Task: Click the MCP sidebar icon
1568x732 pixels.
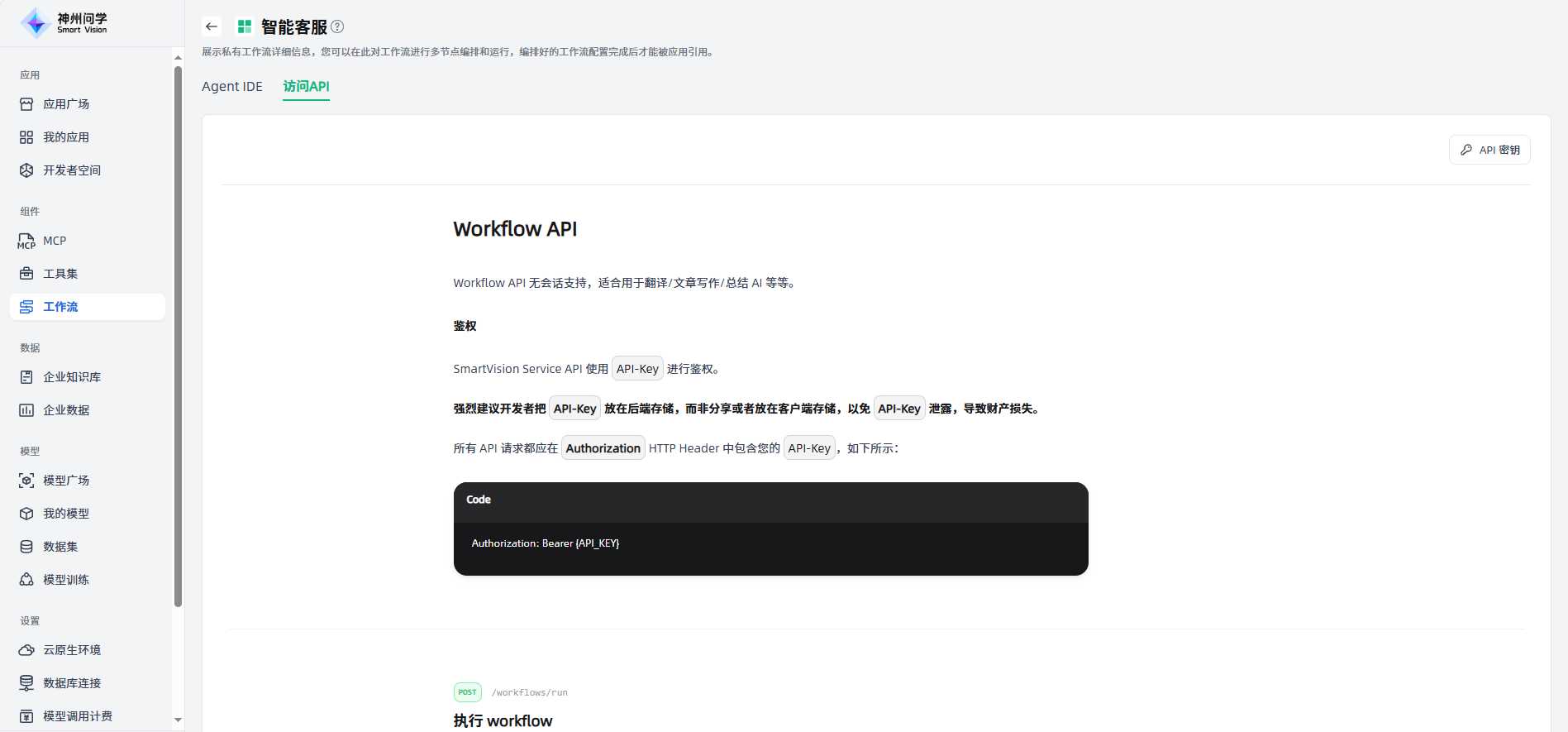Action: pos(26,241)
